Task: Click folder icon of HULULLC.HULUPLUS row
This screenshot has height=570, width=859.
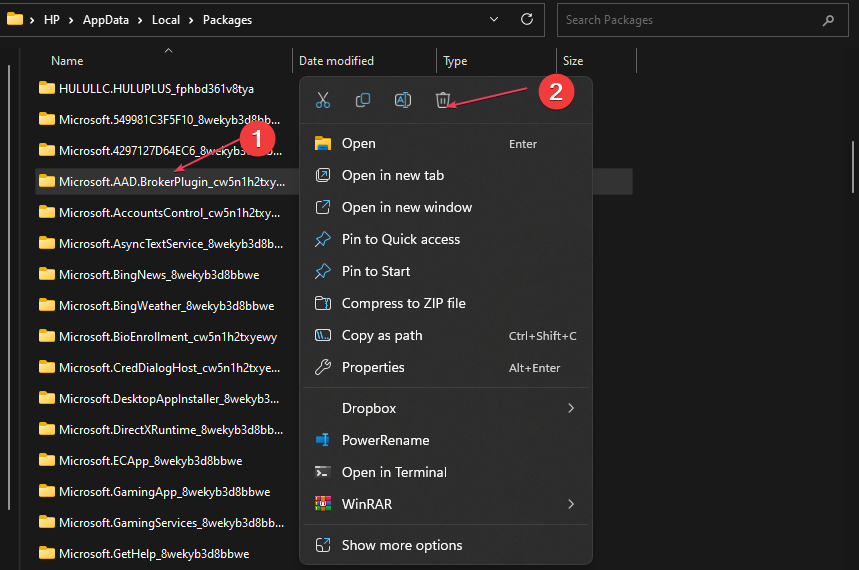Action: pyautogui.click(x=47, y=88)
